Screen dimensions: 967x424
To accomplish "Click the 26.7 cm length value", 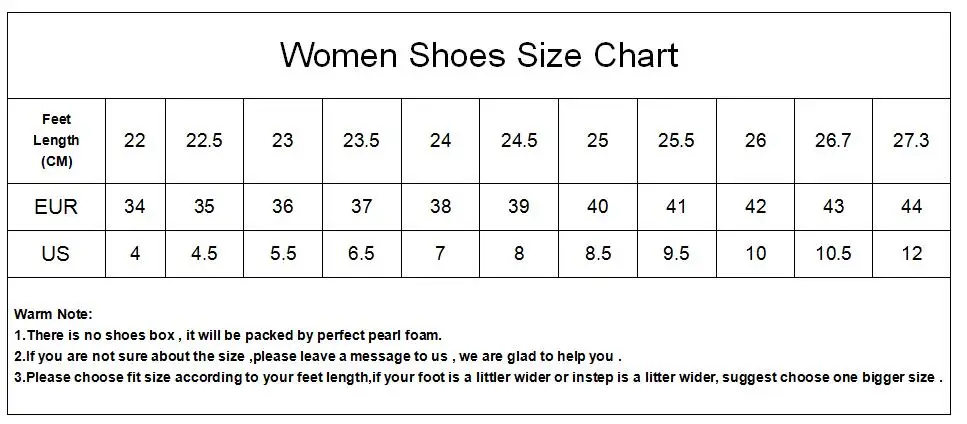I will point(833,141).
